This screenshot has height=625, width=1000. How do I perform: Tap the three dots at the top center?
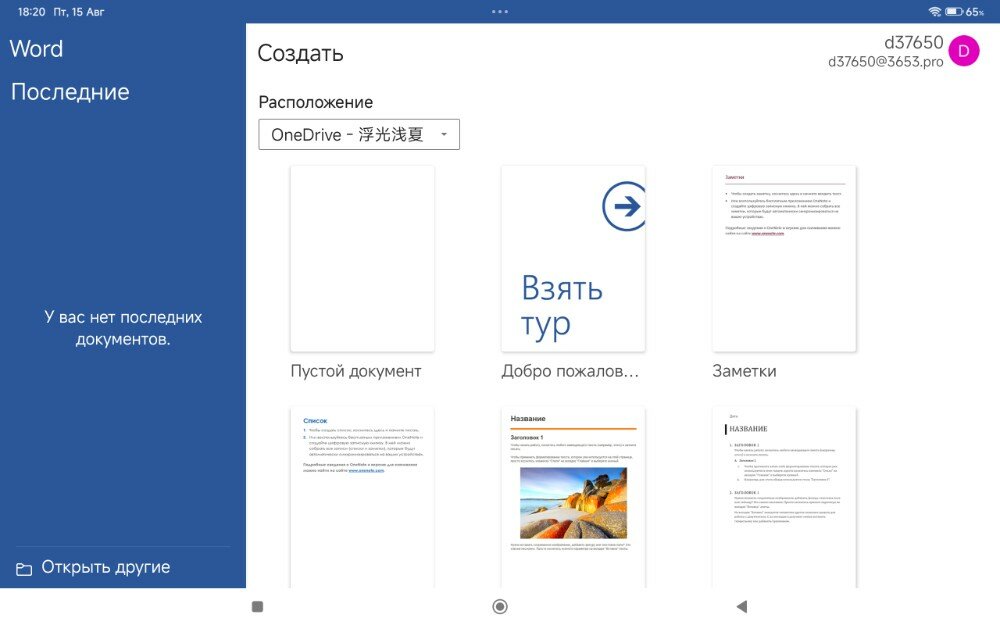point(500,11)
